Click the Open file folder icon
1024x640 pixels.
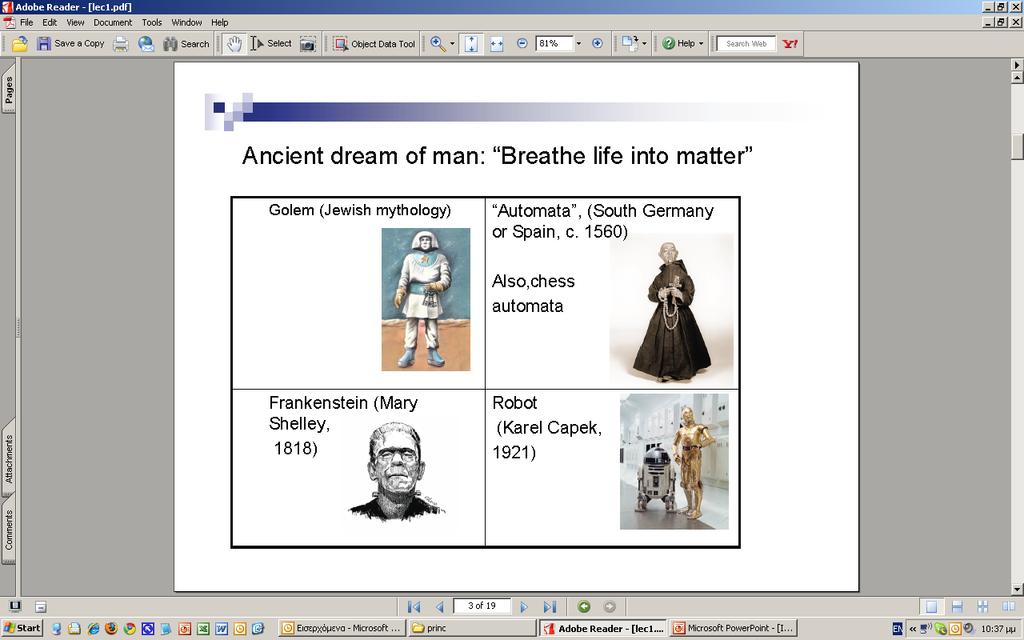[x=20, y=44]
